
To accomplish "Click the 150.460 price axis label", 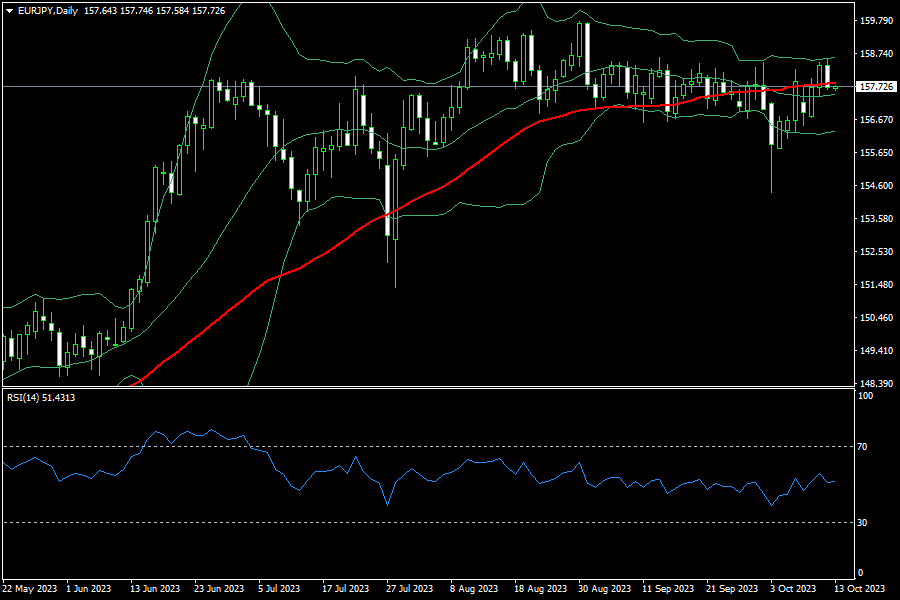I will click(x=876, y=318).
